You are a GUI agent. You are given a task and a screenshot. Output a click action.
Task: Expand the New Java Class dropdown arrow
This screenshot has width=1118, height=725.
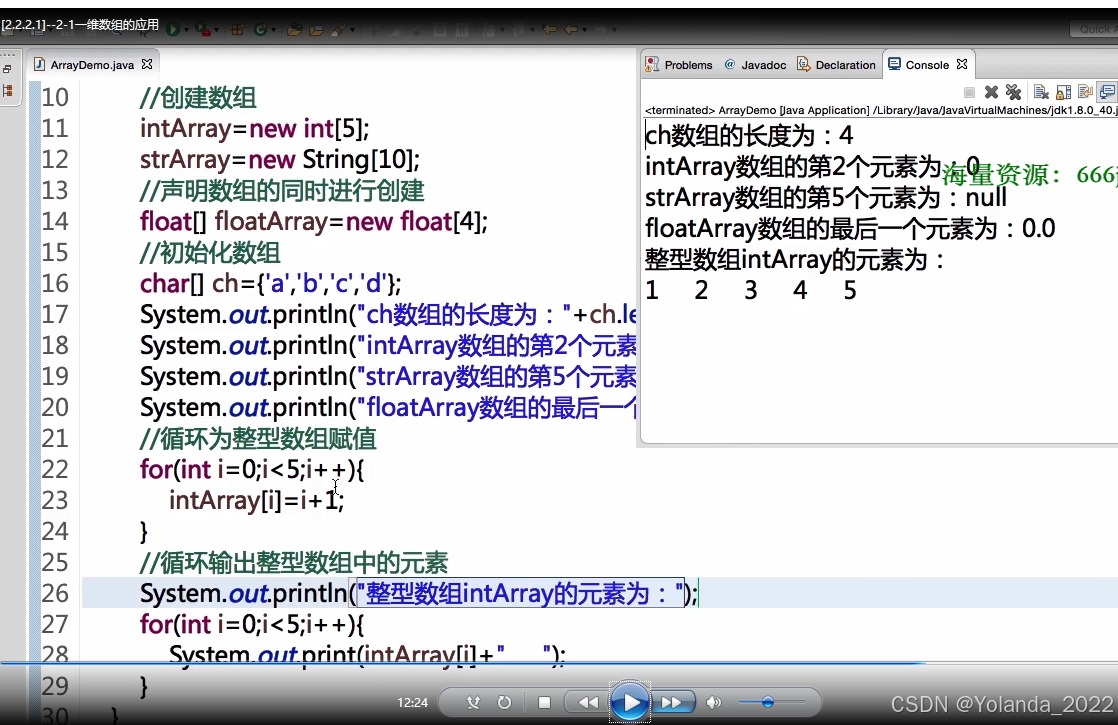tap(273, 29)
